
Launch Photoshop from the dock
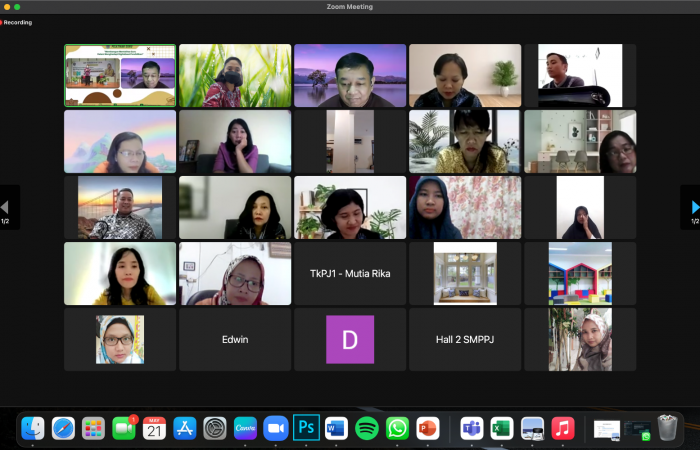(306, 429)
